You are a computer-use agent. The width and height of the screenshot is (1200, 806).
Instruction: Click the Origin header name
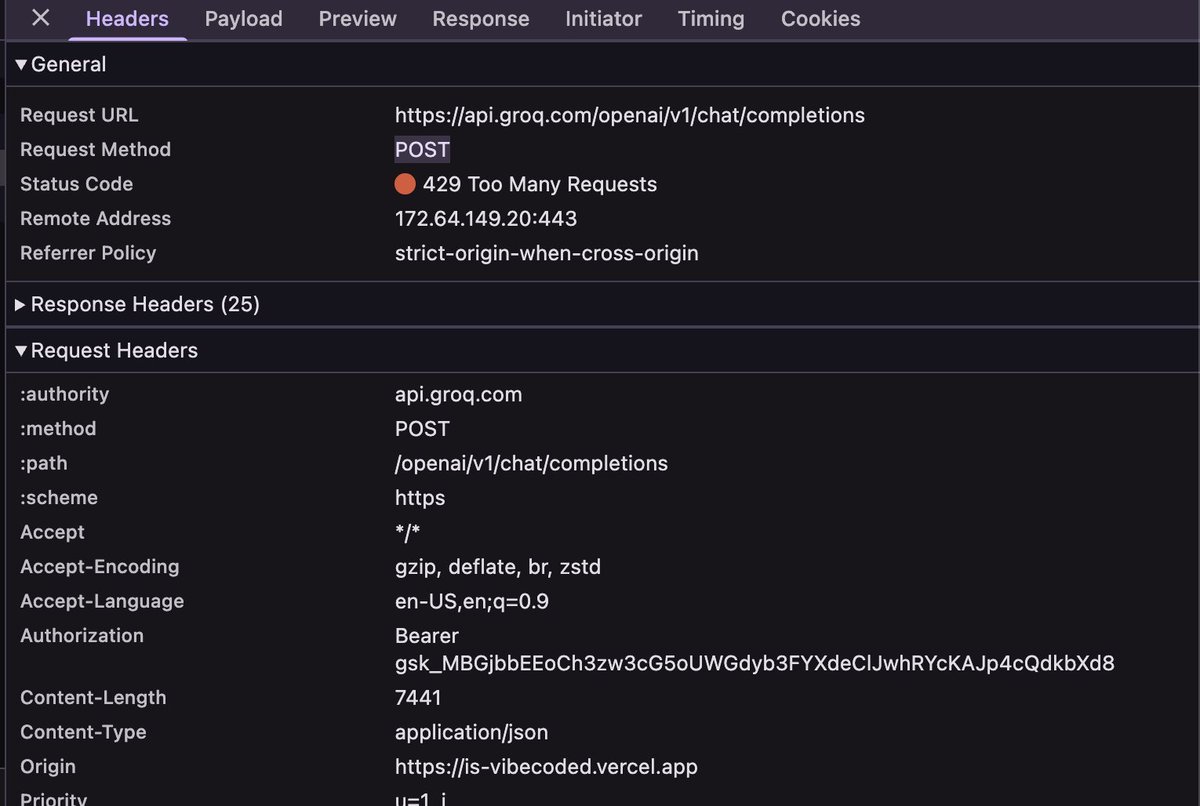pyautogui.click(x=48, y=766)
